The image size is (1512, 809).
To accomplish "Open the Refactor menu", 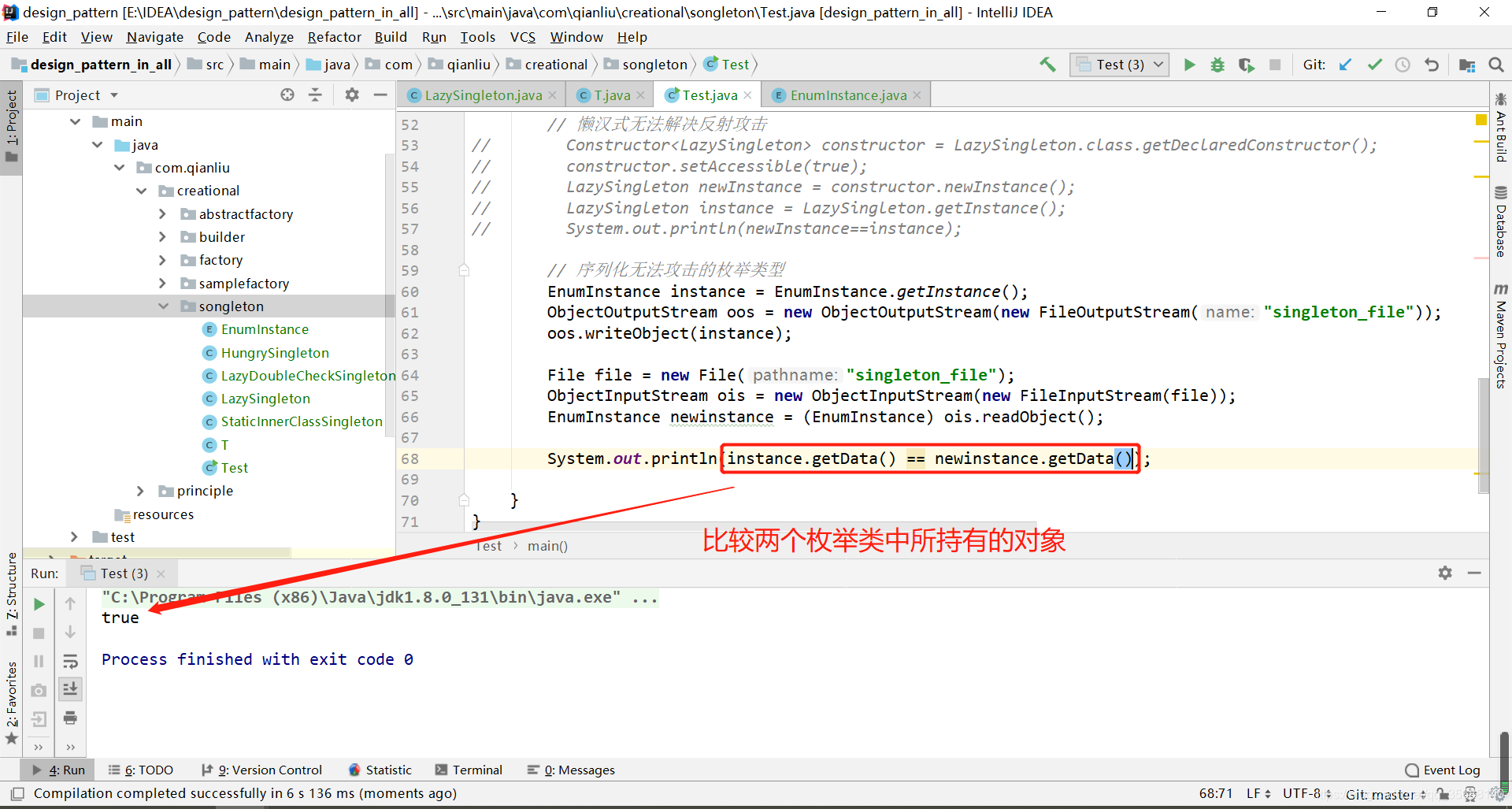I will point(334,37).
